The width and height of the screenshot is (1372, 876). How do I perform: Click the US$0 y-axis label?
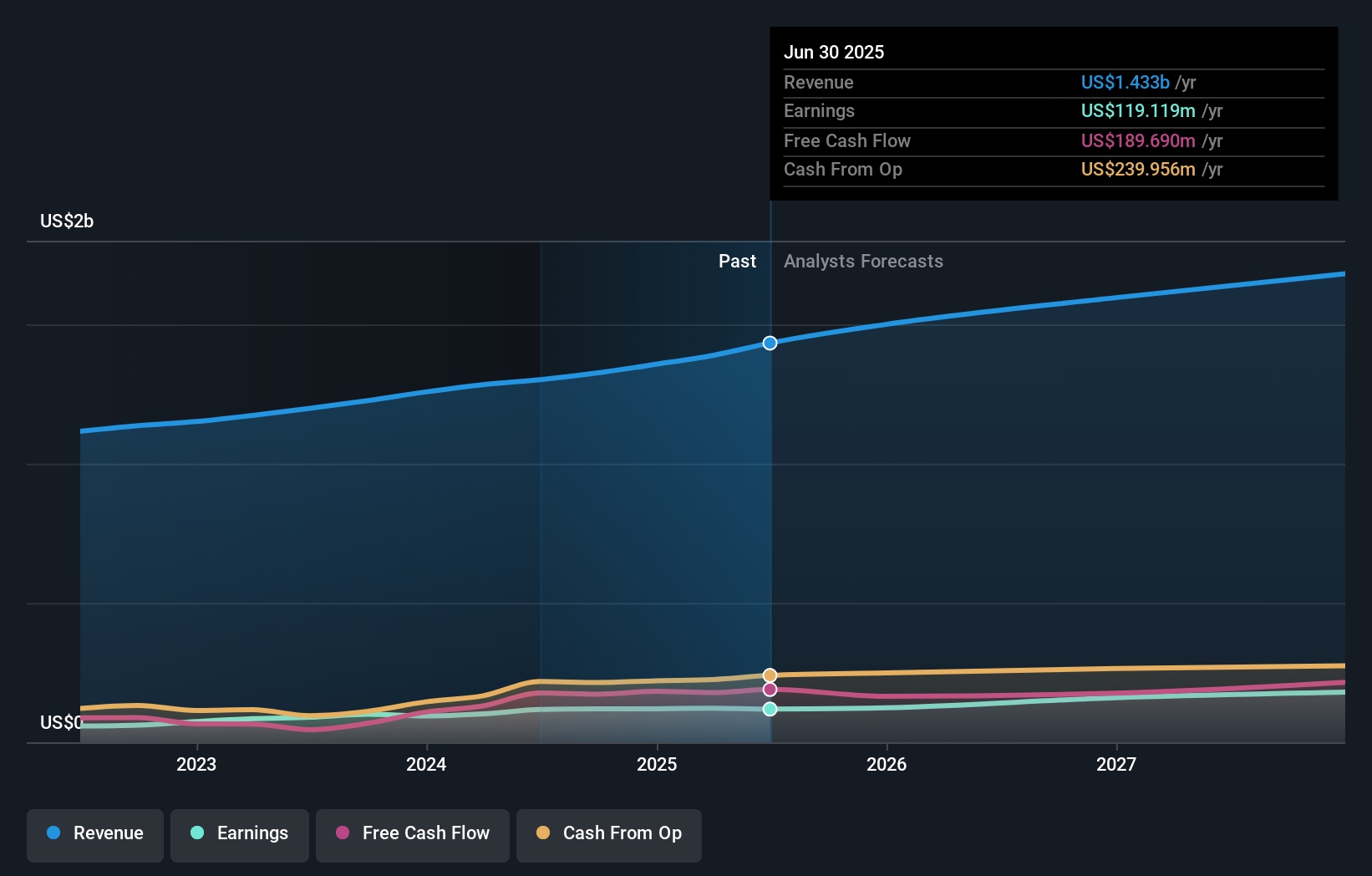coord(61,722)
